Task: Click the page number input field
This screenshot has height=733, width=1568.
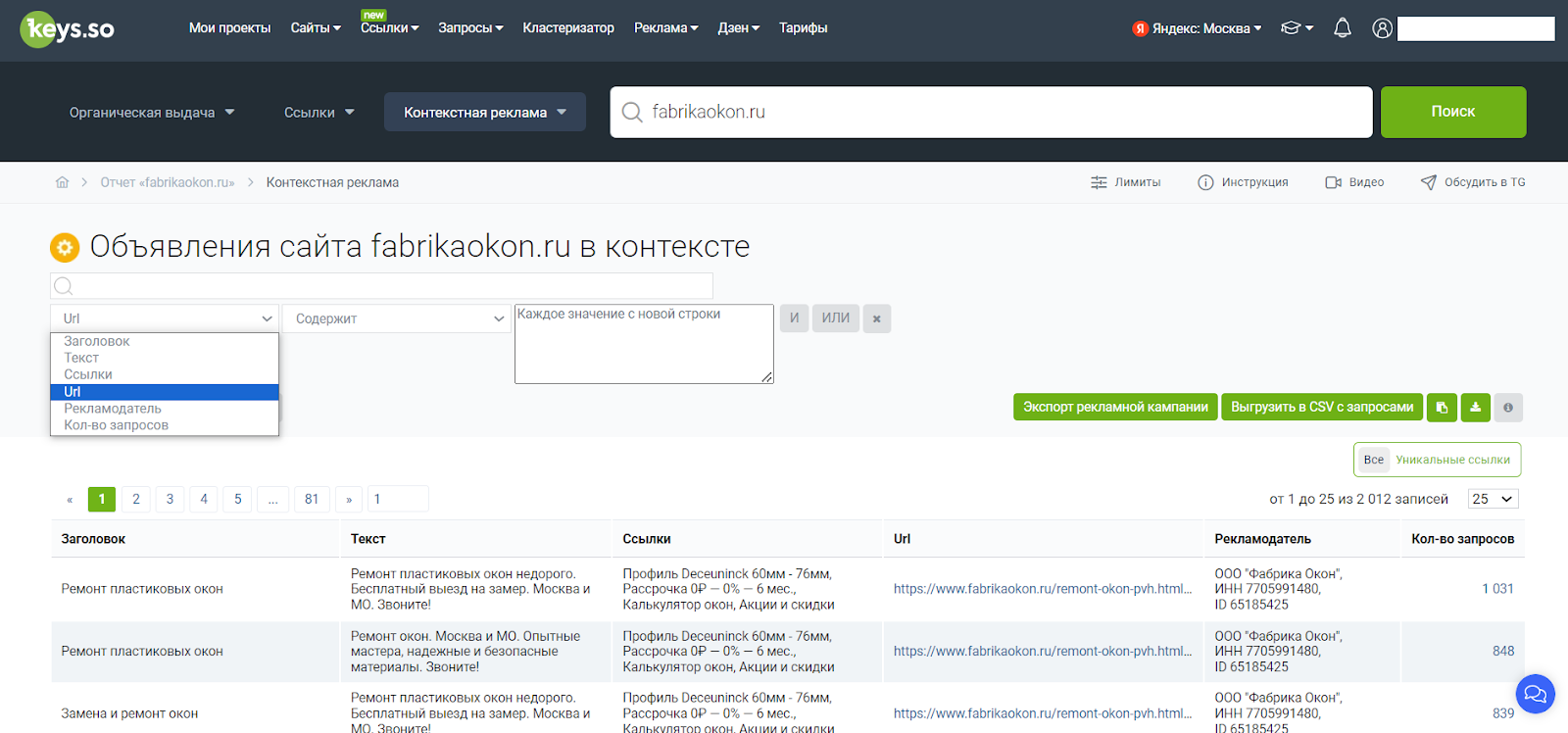Action: click(x=398, y=499)
